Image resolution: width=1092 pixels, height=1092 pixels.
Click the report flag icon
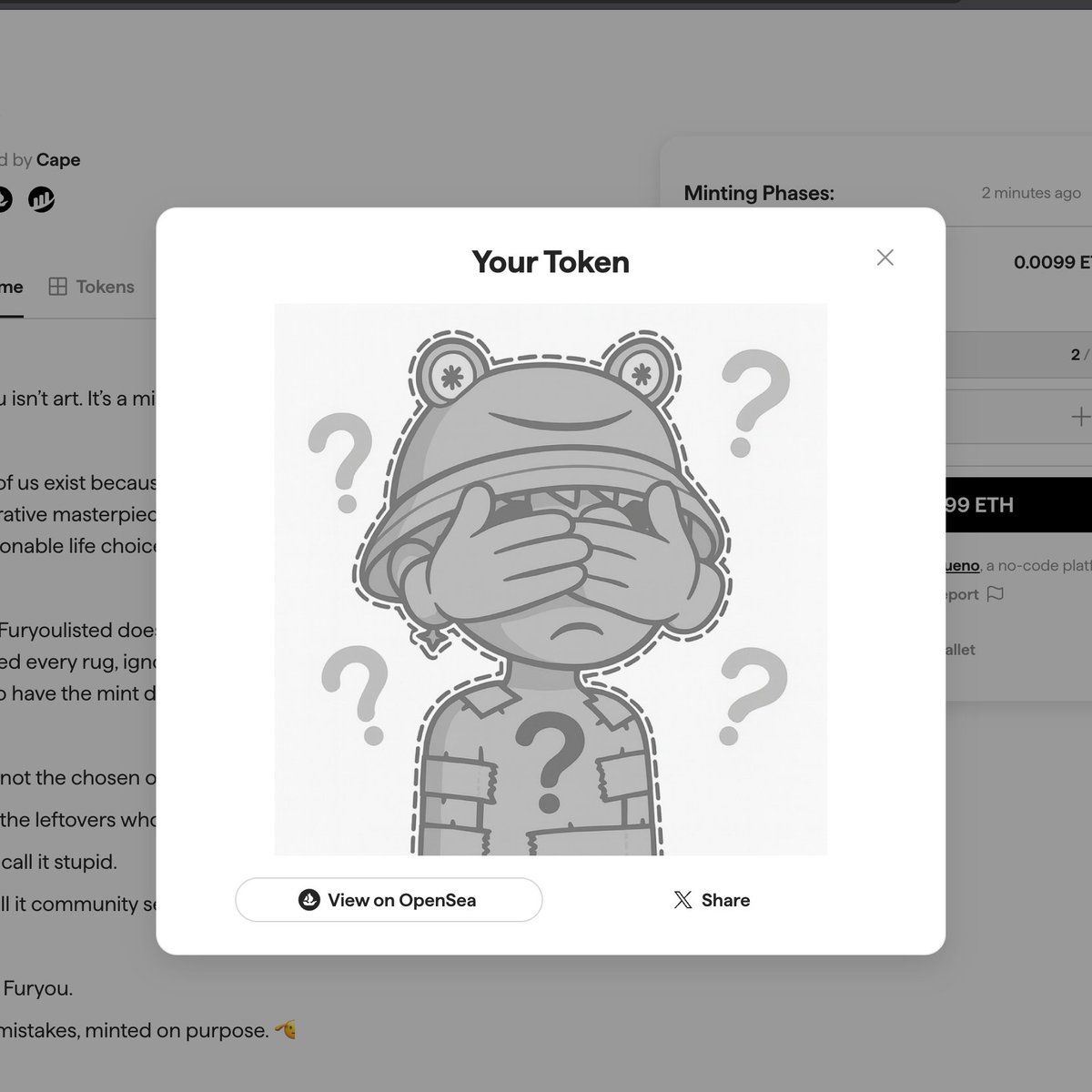point(996,594)
